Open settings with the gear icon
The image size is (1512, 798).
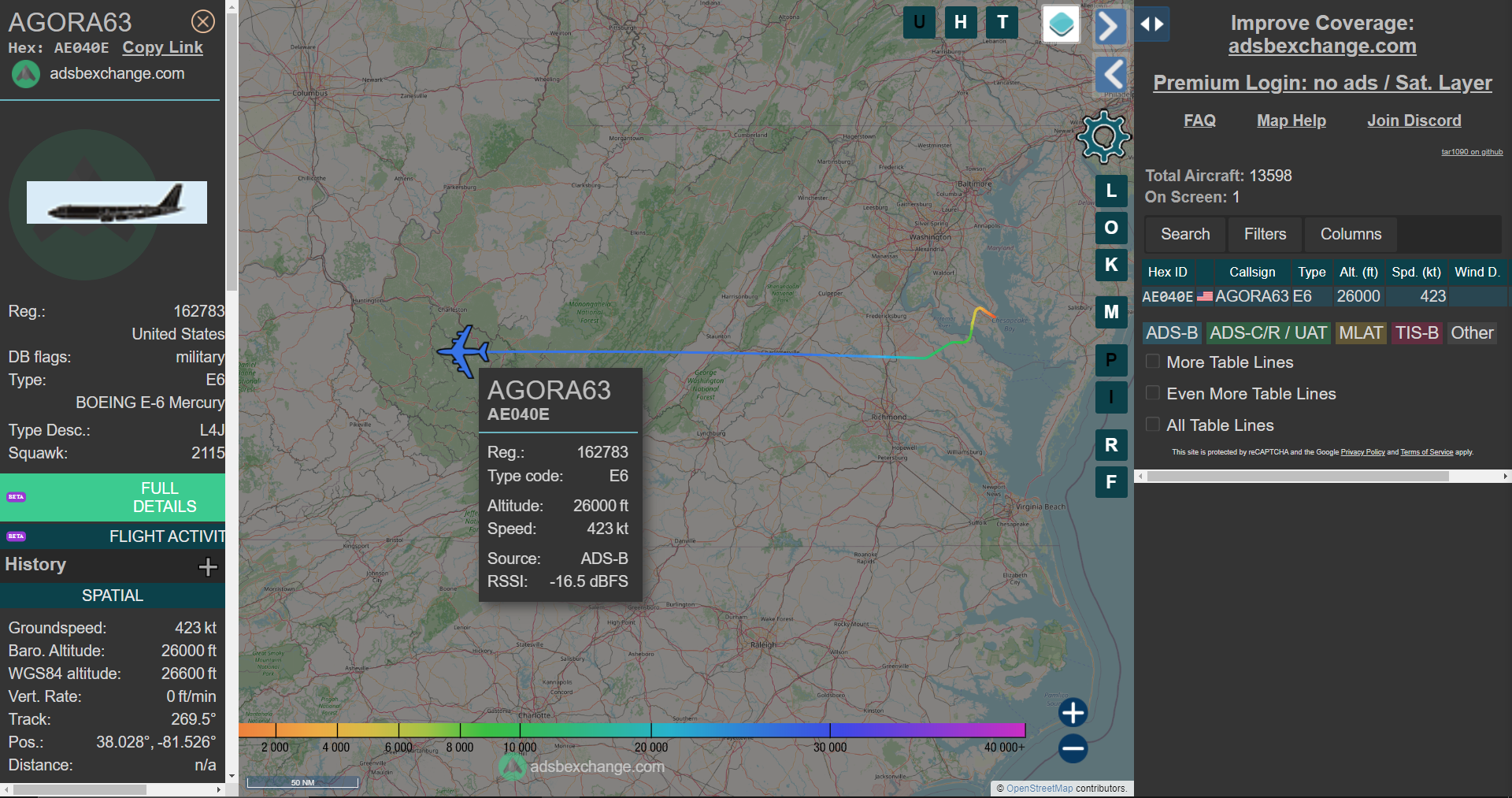[x=1103, y=137]
